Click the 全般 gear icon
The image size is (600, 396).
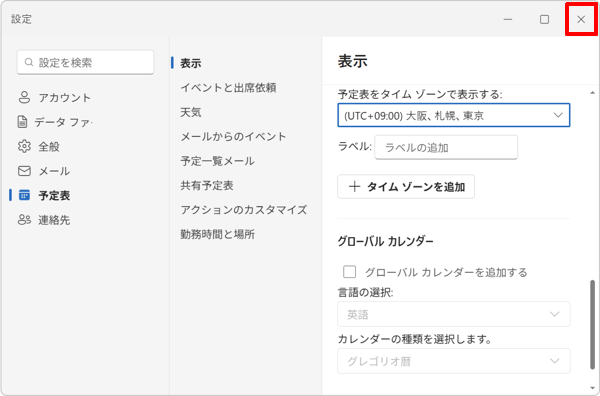tap(24, 147)
